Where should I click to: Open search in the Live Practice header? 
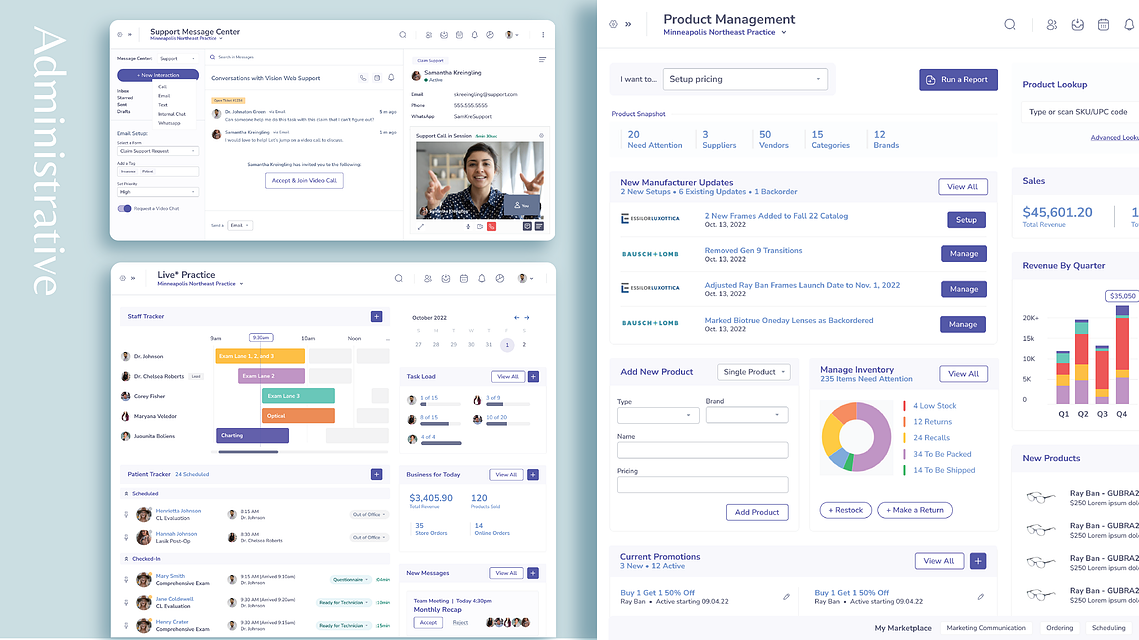(399, 278)
